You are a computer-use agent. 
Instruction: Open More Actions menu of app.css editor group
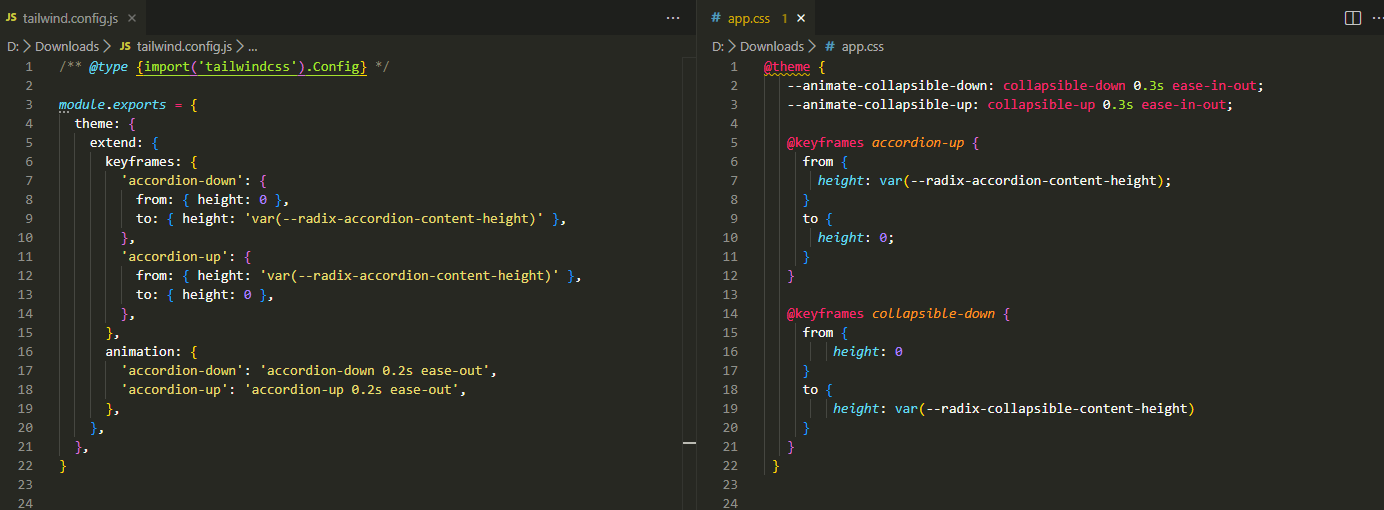(x=1379, y=18)
